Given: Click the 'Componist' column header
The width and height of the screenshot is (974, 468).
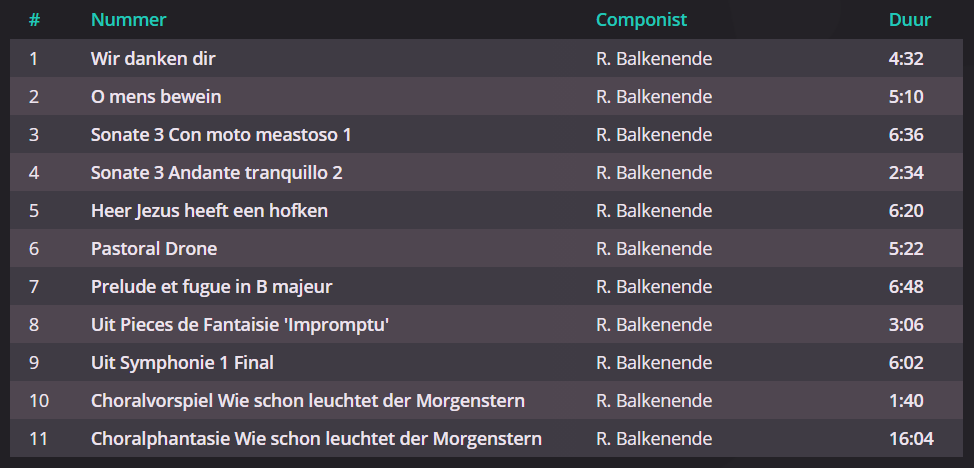Looking at the screenshot, I should coord(642,20).
